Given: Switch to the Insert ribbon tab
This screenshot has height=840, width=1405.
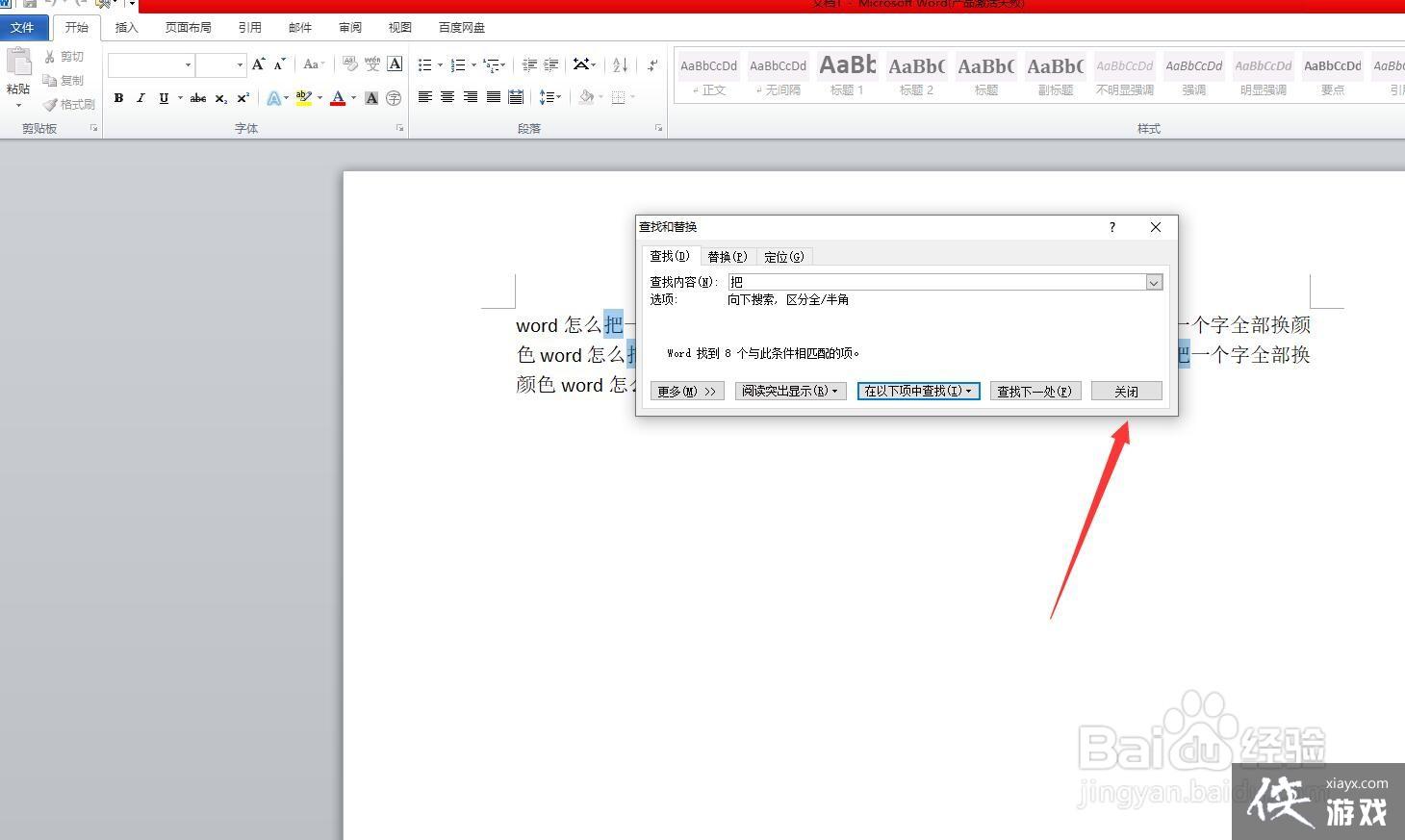Looking at the screenshot, I should (x=126, y=27).
